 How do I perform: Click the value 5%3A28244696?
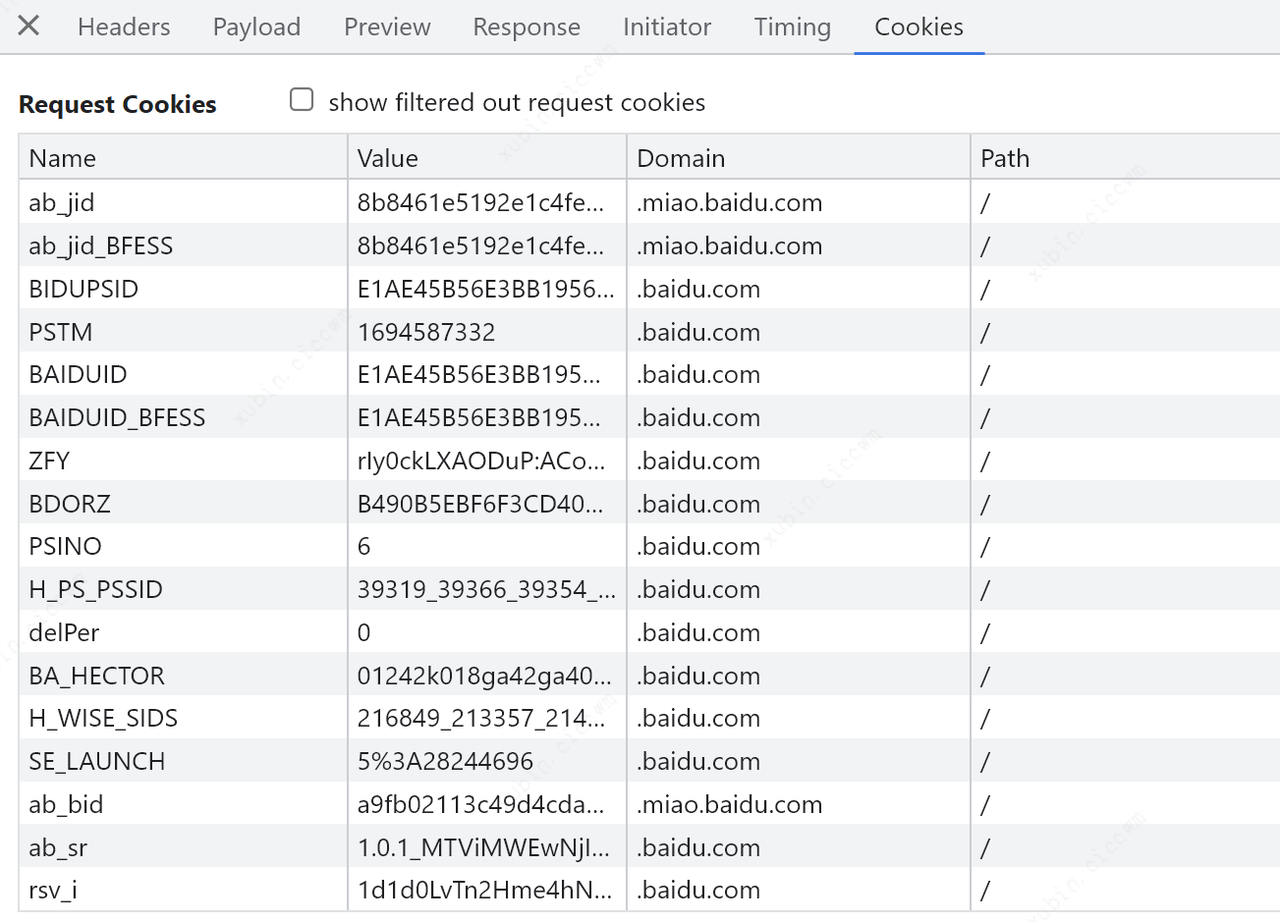click(445, 761)
